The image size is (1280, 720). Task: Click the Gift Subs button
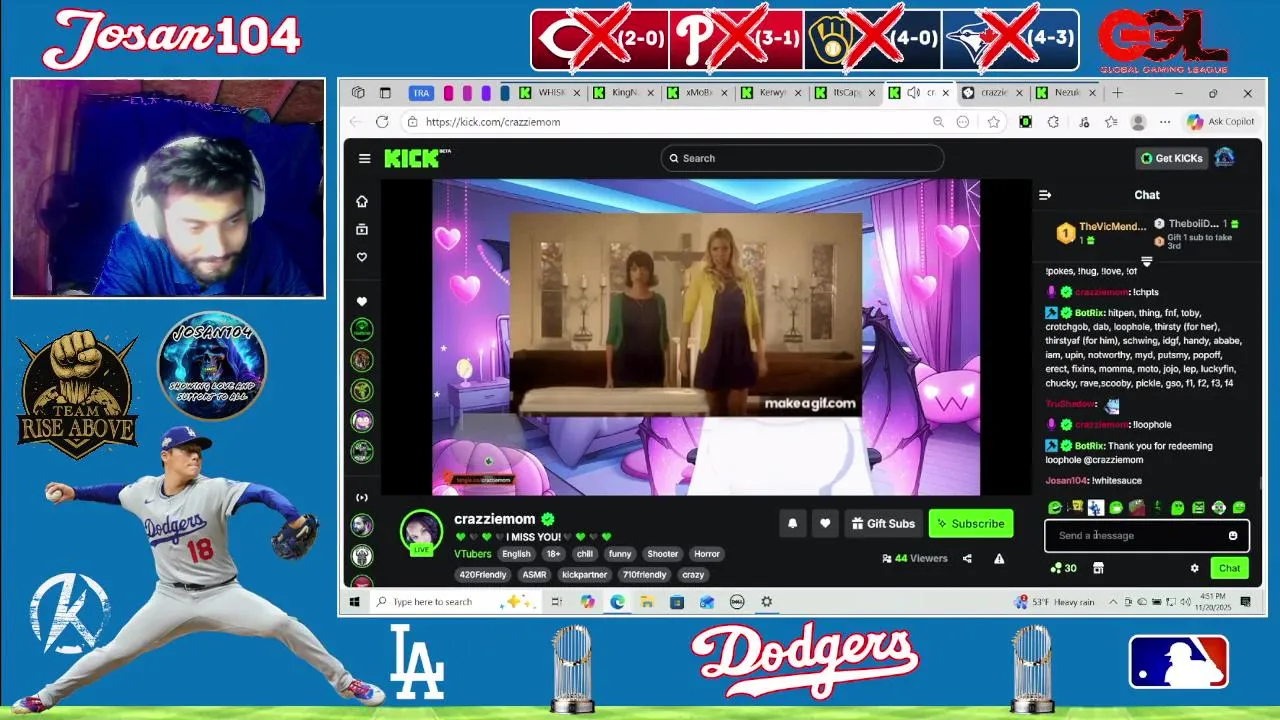(x=884, y=523)
